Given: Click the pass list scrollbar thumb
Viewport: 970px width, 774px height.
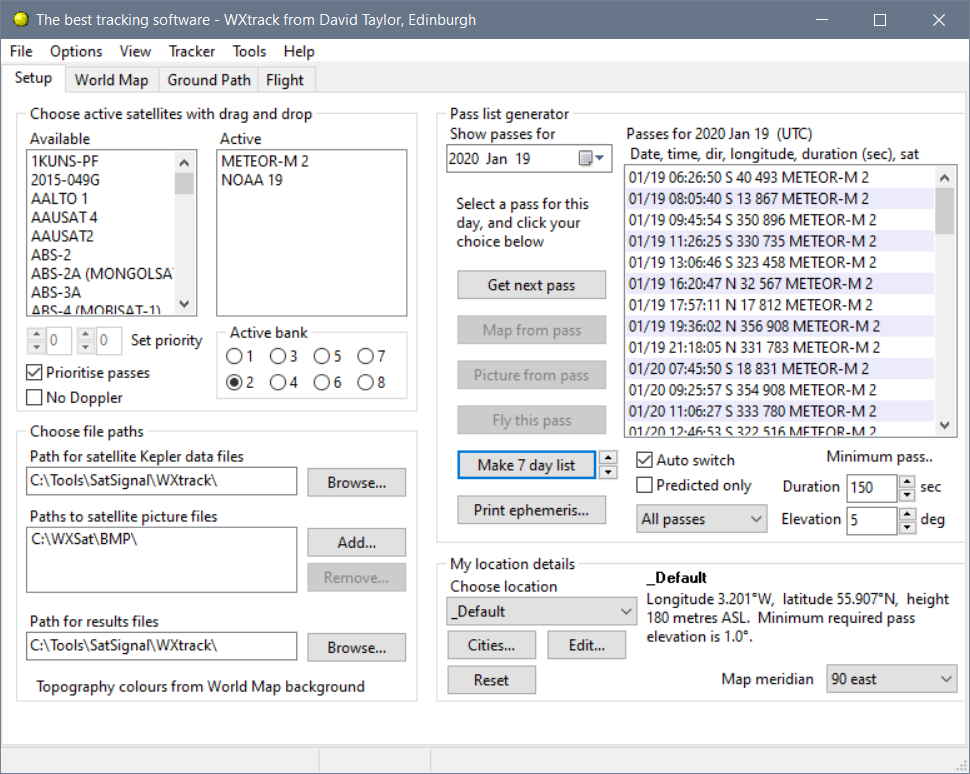Looking at the screenshot, I should (944, 211).
